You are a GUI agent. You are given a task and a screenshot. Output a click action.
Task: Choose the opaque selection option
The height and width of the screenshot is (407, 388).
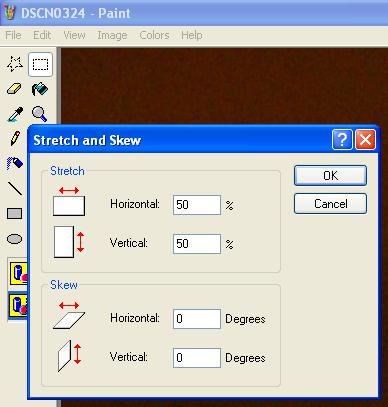(19, 273)
